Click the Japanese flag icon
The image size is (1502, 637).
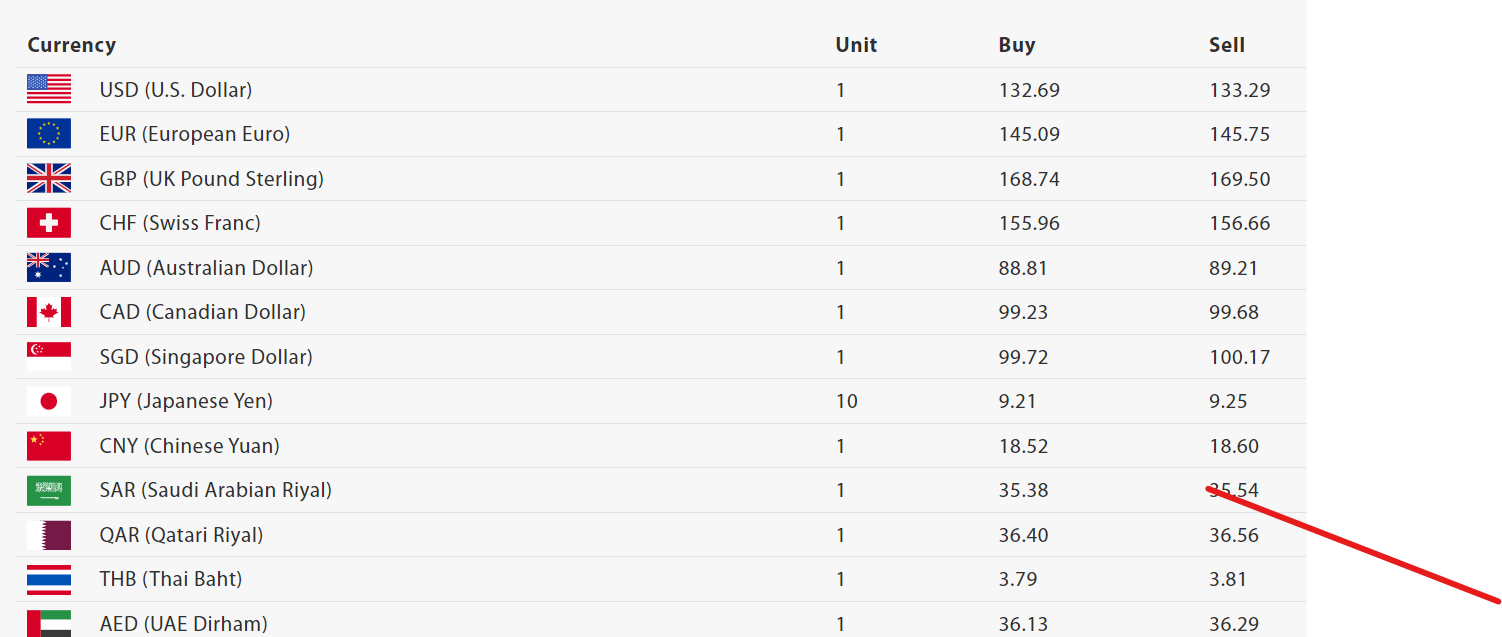click(x=49, y=401)
